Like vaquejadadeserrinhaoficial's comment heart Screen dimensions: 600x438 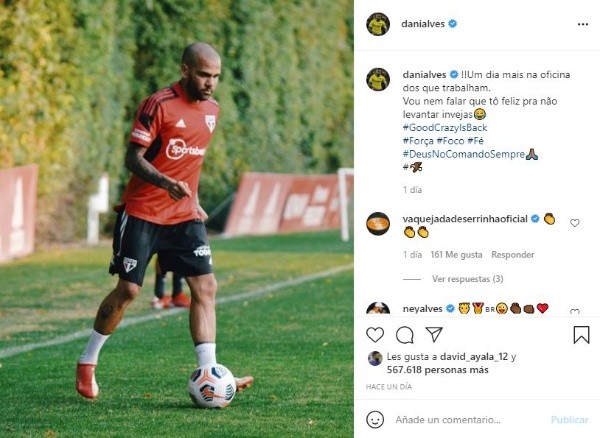click(575, 223)
